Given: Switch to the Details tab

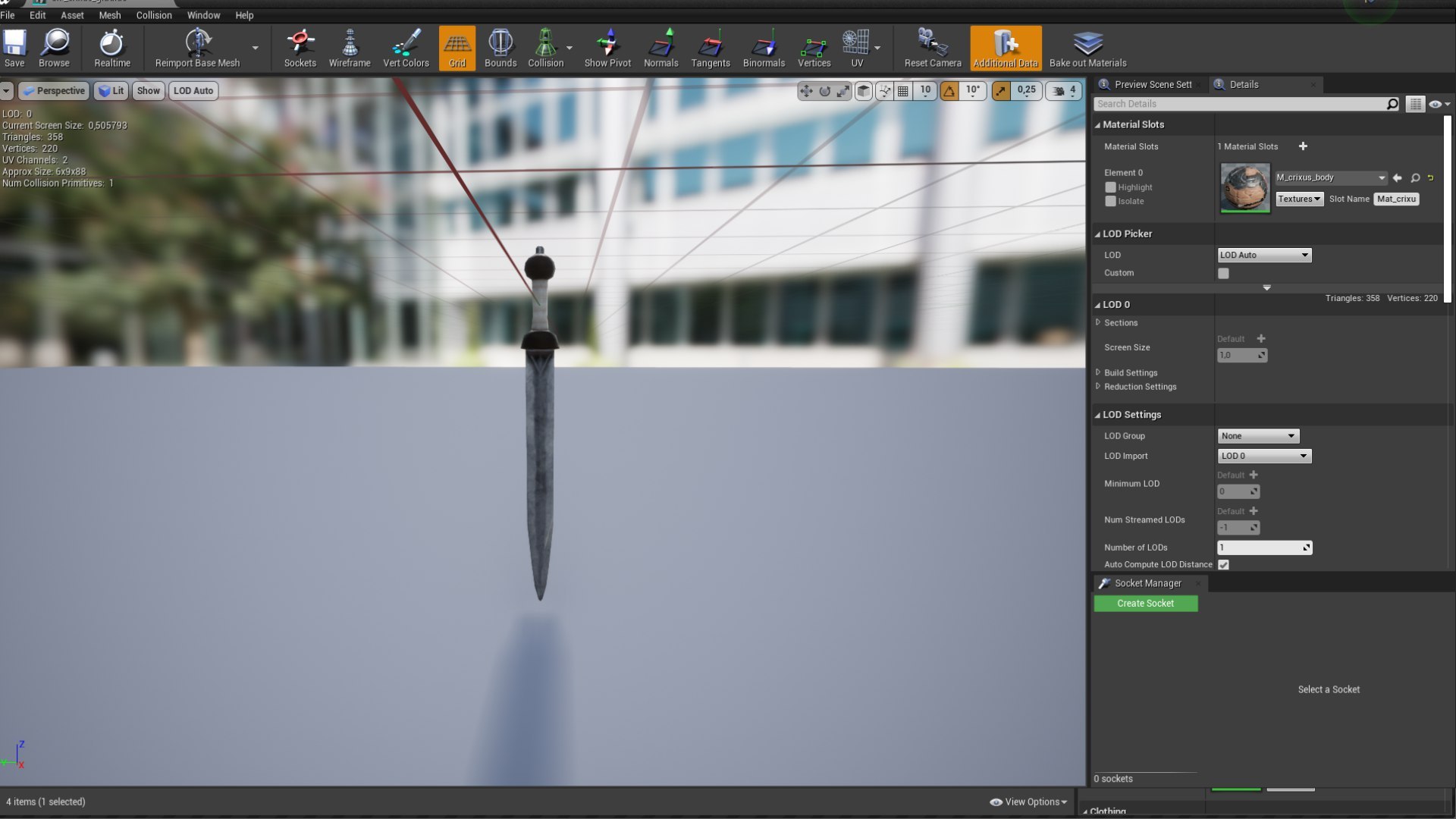Looking at the screenshot, I should tap(1244, 85).
